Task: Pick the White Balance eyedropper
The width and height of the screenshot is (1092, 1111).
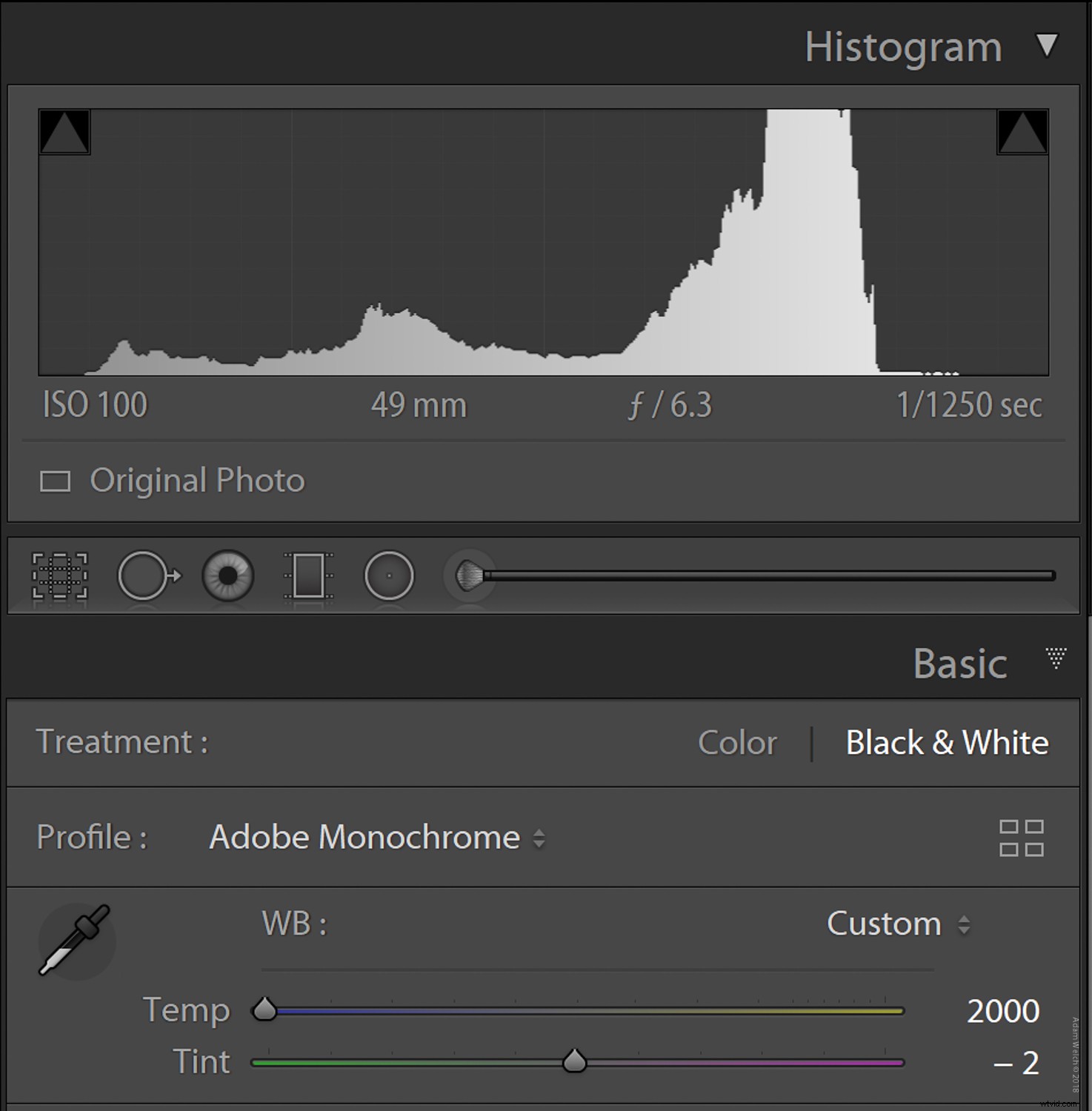Action: click(76, 939)
